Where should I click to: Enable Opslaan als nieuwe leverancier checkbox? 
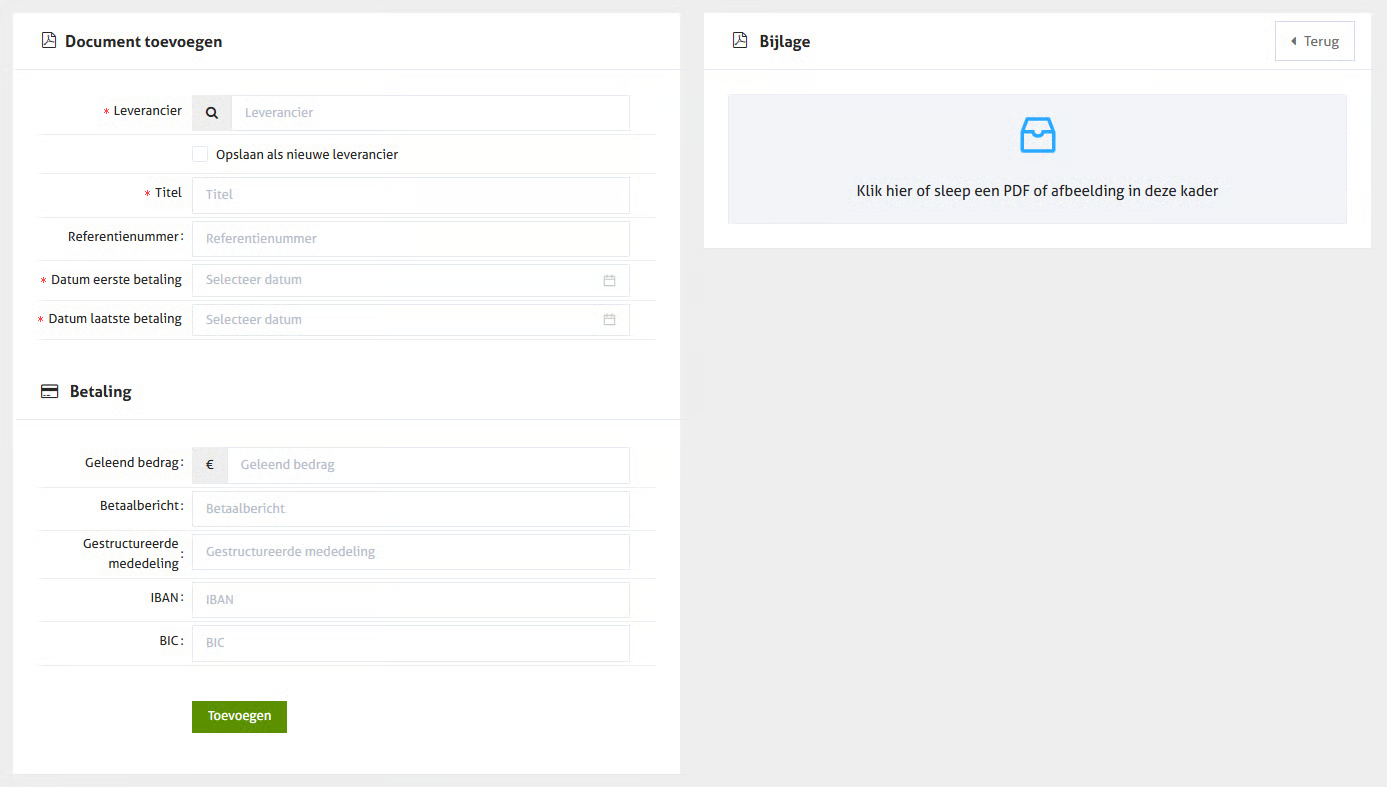tap(200, 154)
